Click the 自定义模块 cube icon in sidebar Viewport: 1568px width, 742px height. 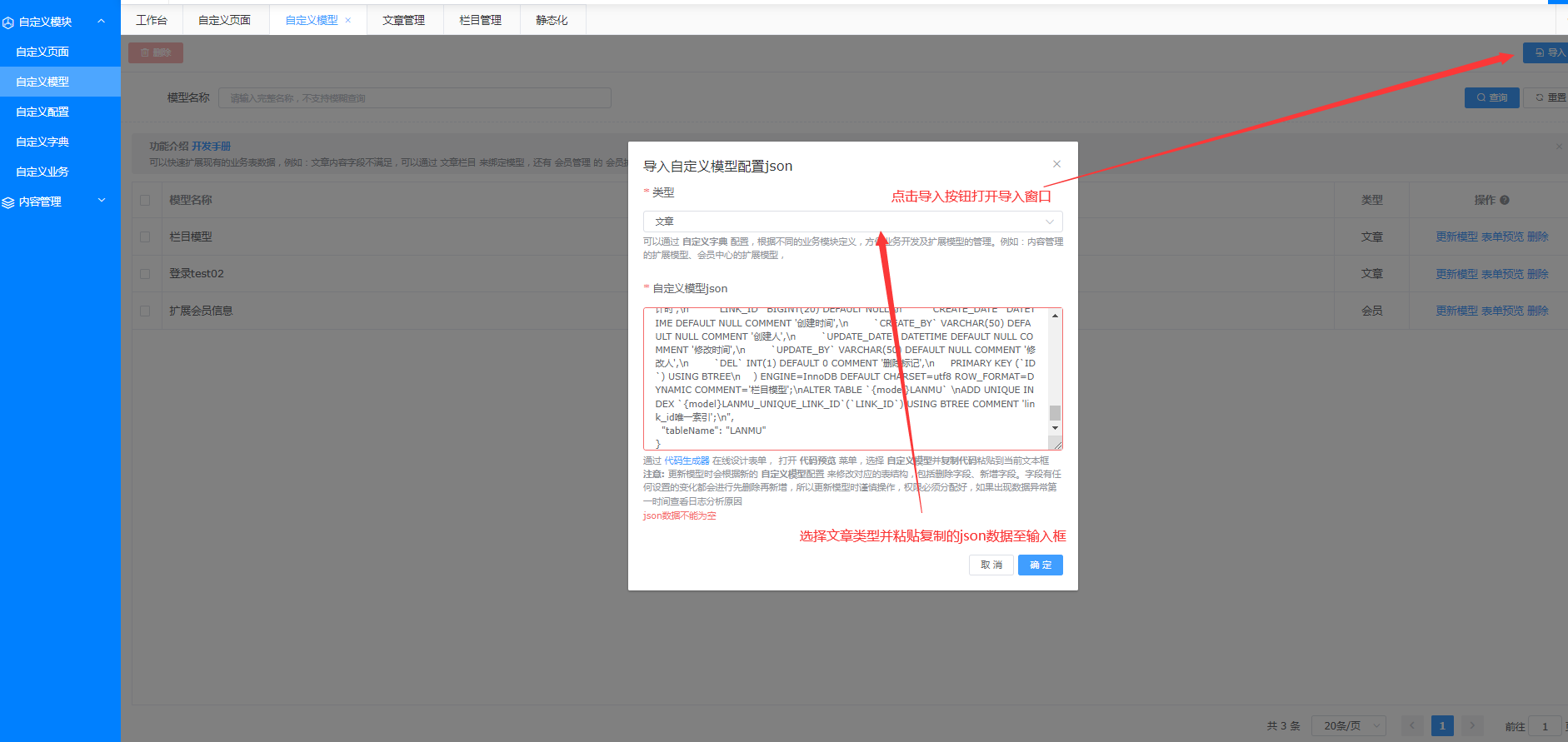click(x=8, y=22)
